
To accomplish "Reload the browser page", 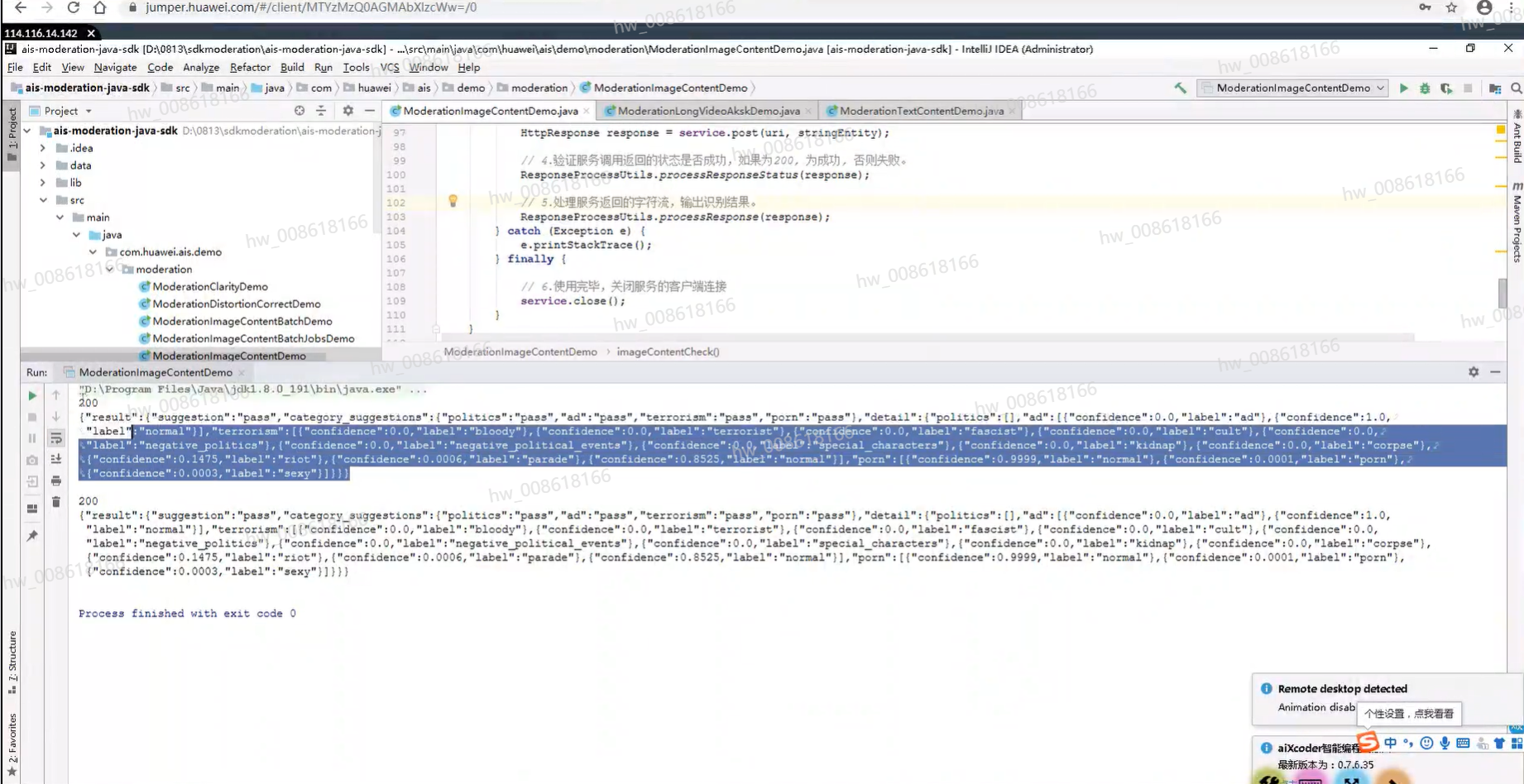I will [x=74, y=7].
